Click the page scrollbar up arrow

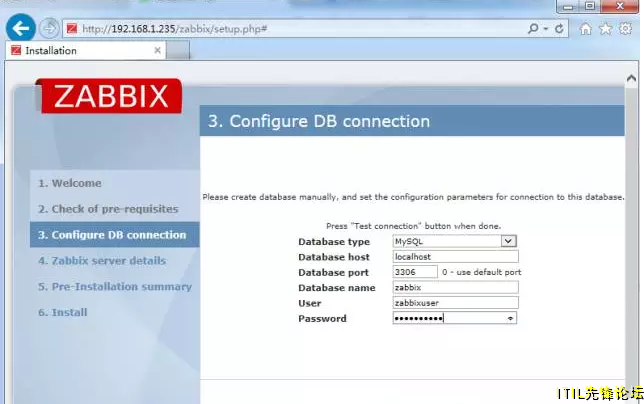click(x=631, y=78)
